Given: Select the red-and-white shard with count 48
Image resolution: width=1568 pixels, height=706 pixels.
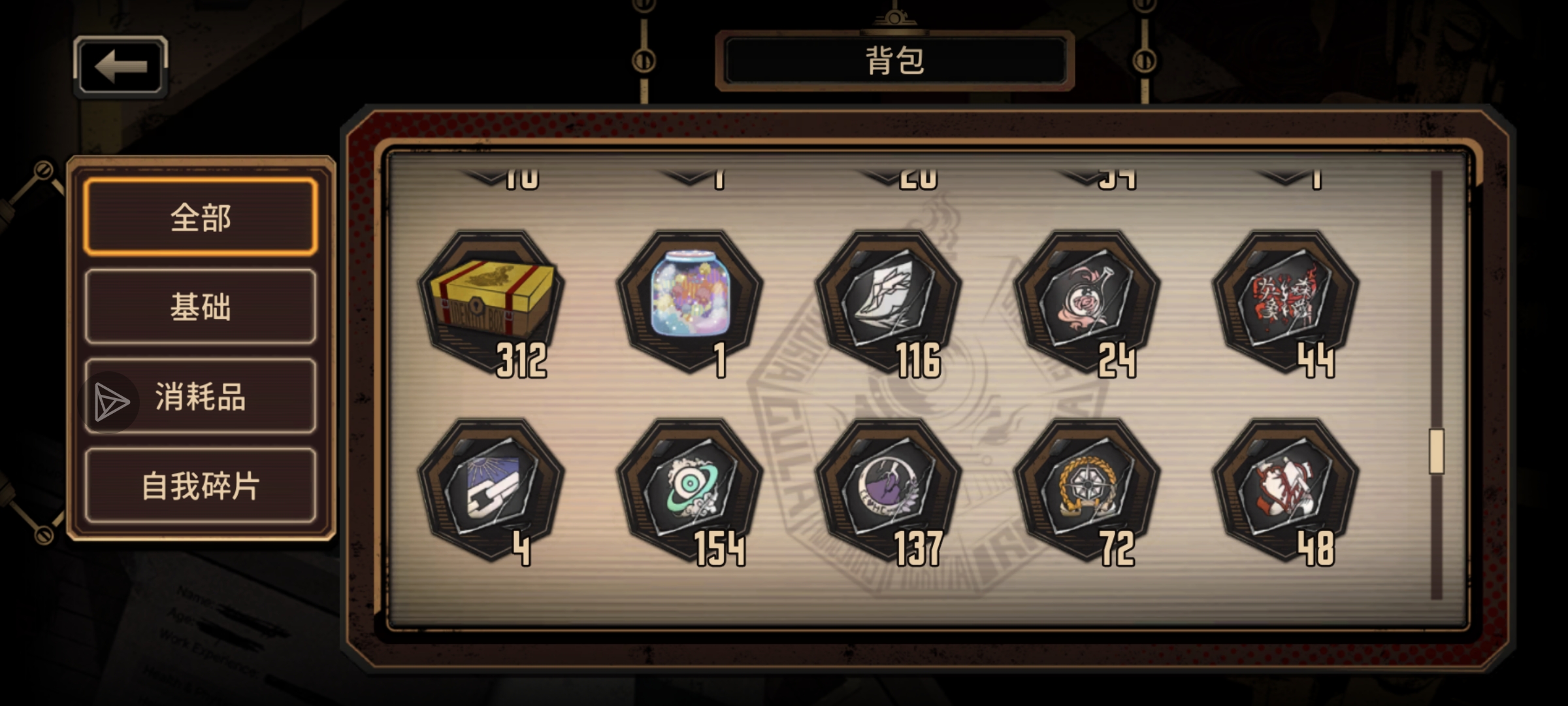Looking at the screenshot, I should pyautogui.click(x=1286, y=491).
